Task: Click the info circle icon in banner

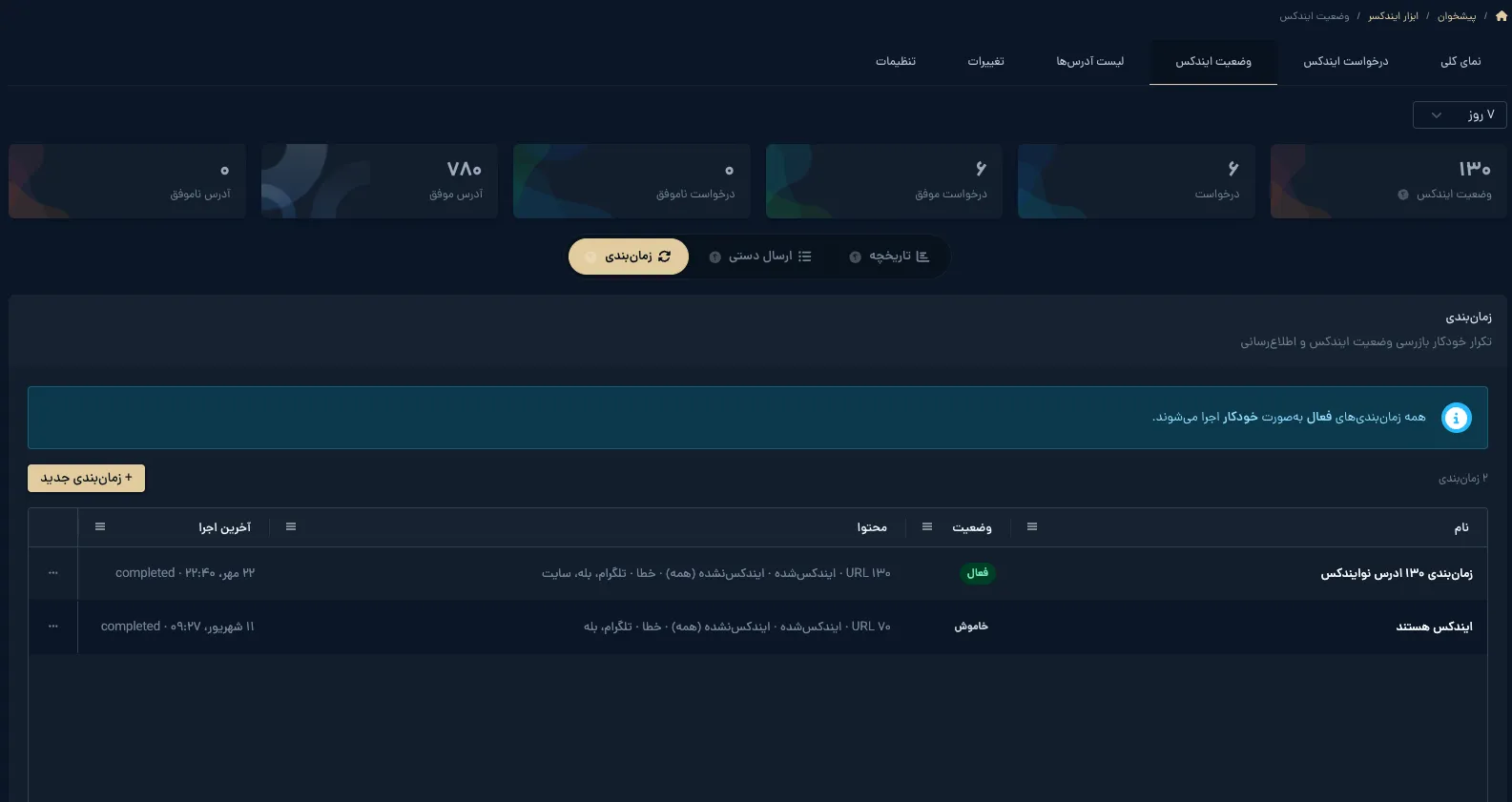Action: tap(1456, 418)
